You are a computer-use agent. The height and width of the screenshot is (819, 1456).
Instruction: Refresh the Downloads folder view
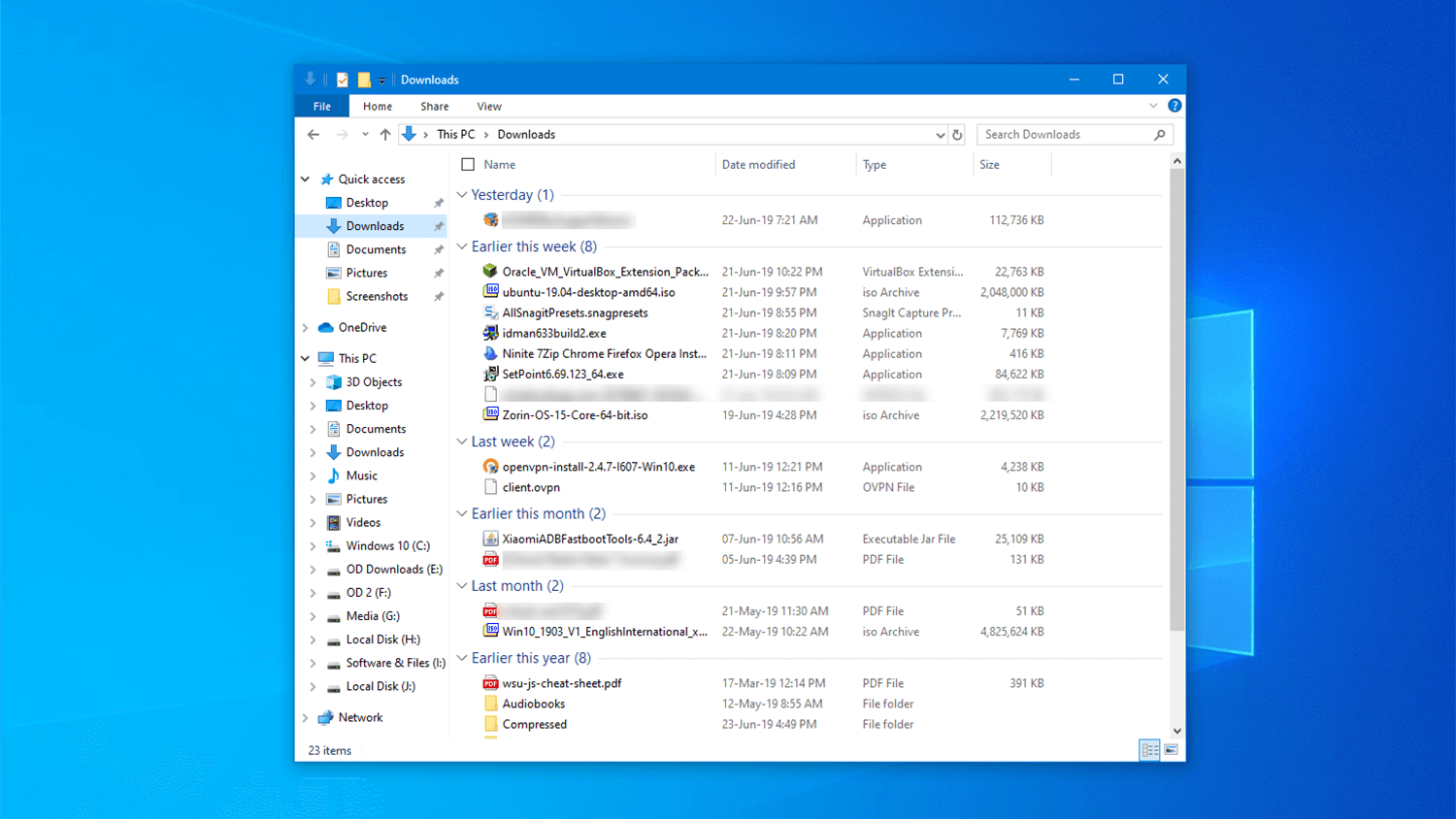957,135
